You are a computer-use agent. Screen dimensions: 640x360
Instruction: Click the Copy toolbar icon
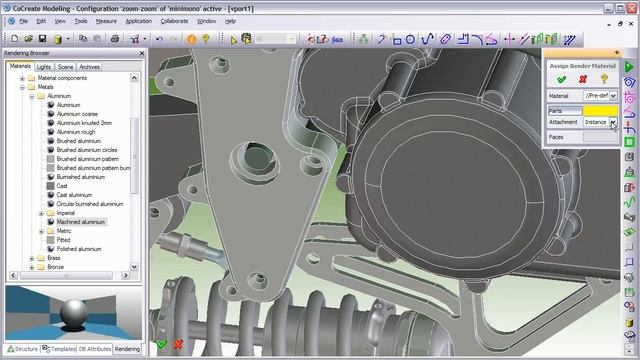pyautogui.click(x=83, y=39)
